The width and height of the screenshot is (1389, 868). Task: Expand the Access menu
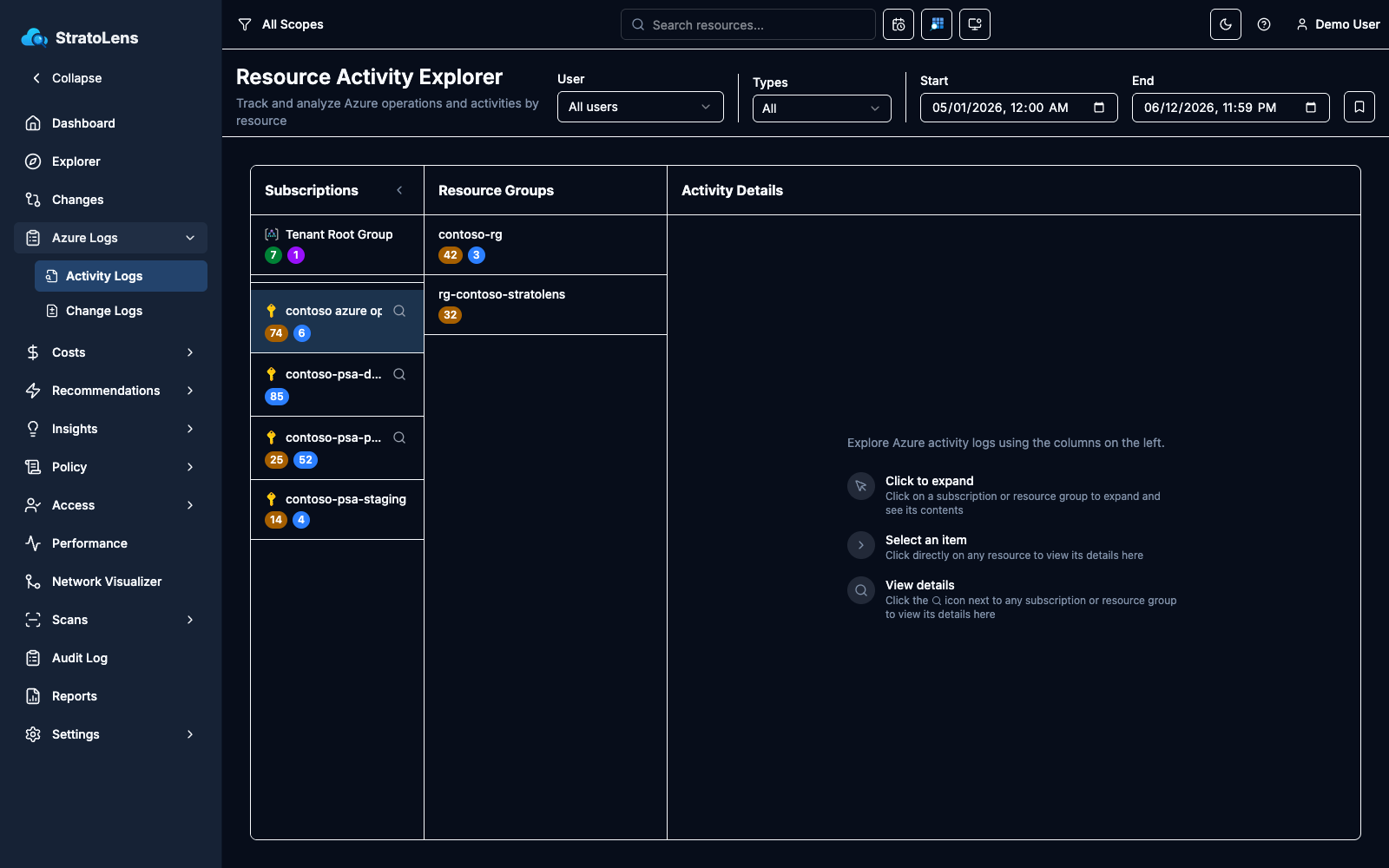coord(110,505)
